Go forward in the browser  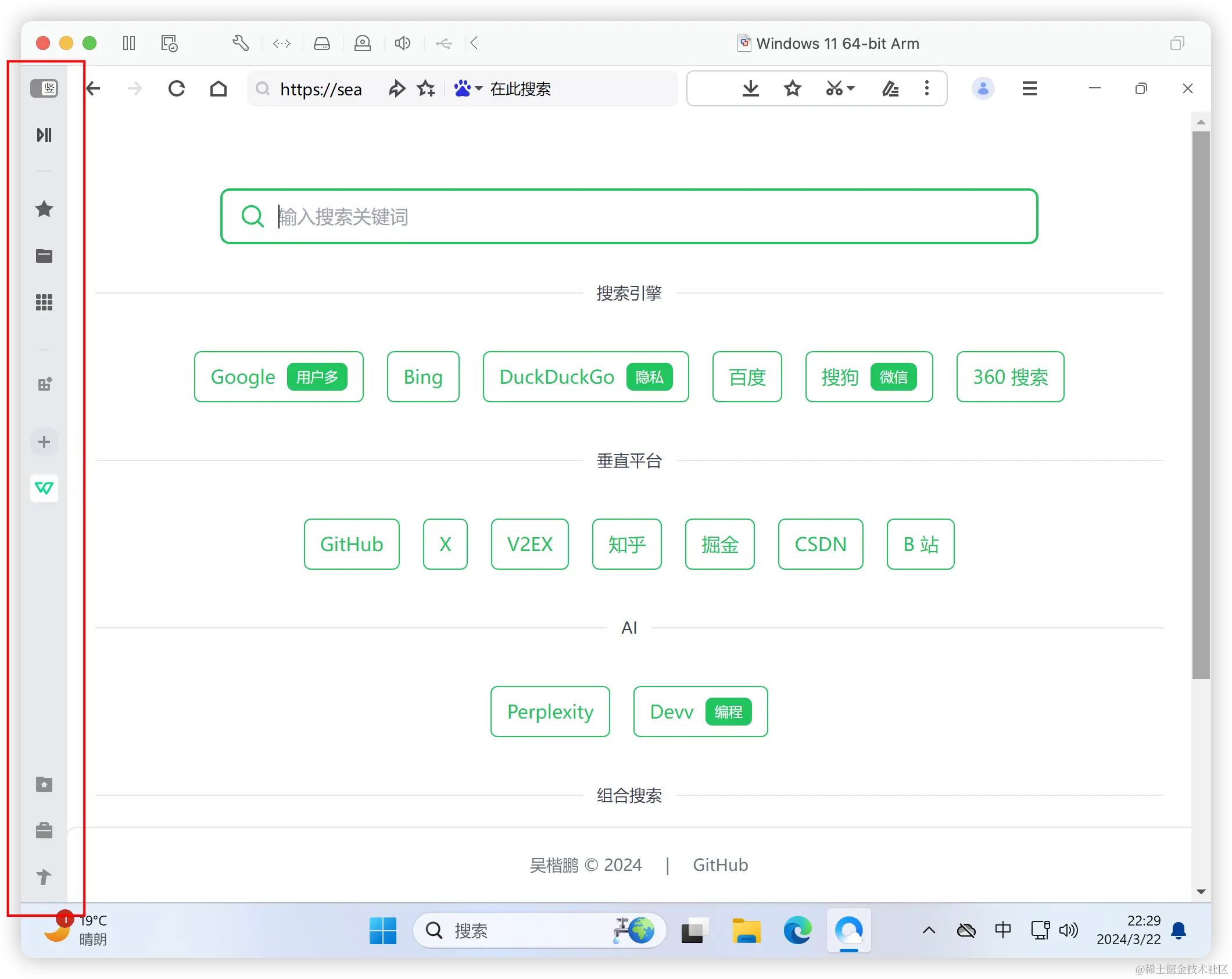(x=134, y=88)
